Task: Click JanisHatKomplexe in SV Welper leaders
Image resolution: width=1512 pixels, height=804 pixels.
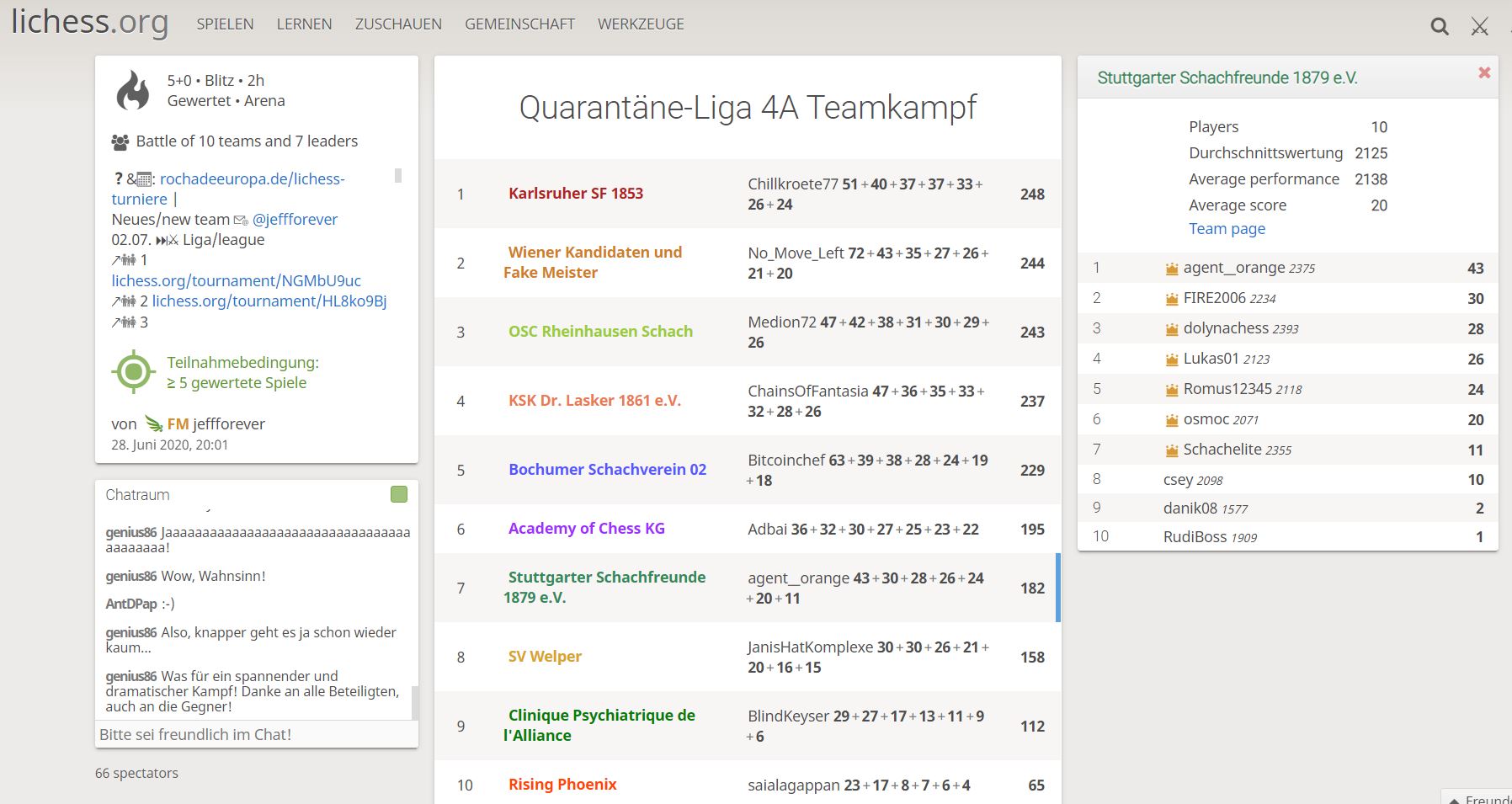Action: point(810,647)
